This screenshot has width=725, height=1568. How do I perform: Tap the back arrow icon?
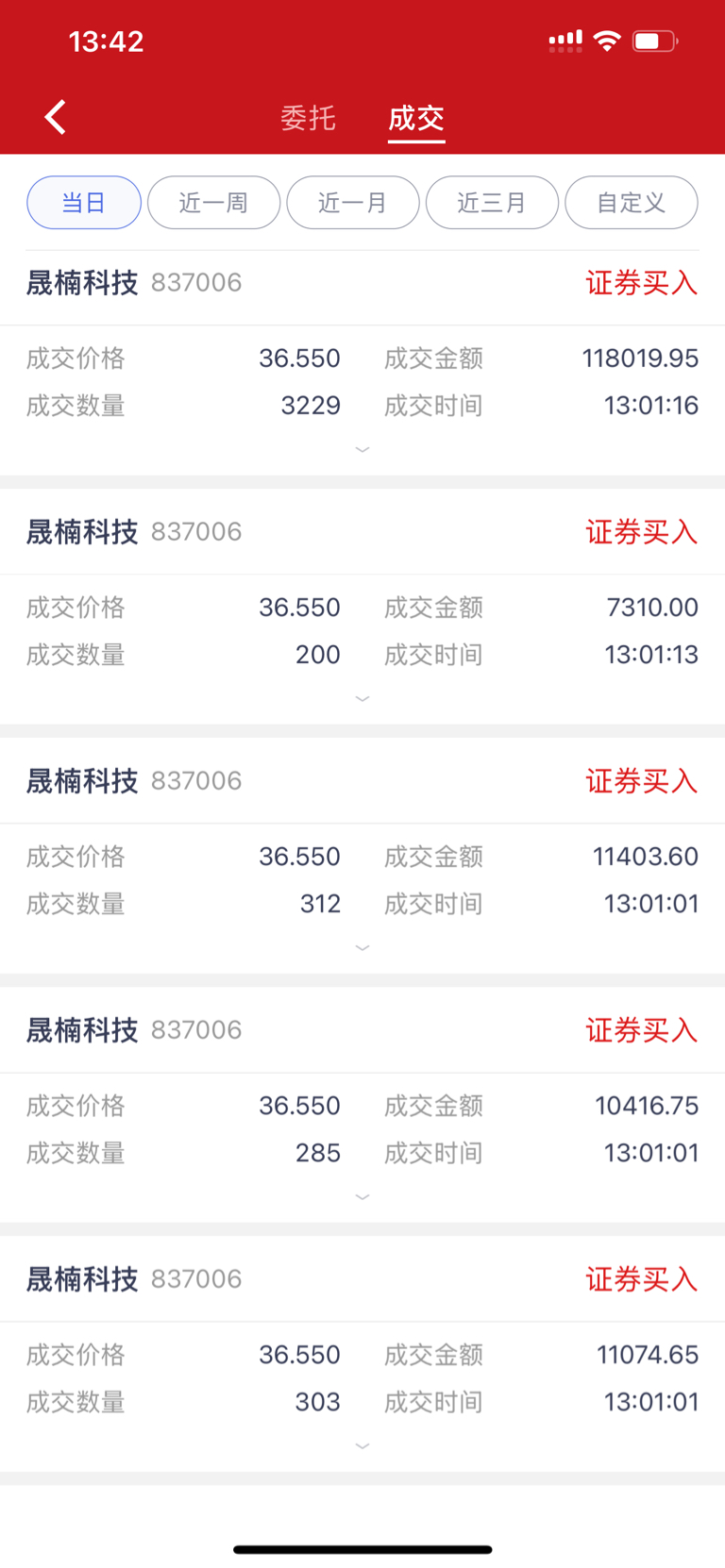[x=56, y=118]
